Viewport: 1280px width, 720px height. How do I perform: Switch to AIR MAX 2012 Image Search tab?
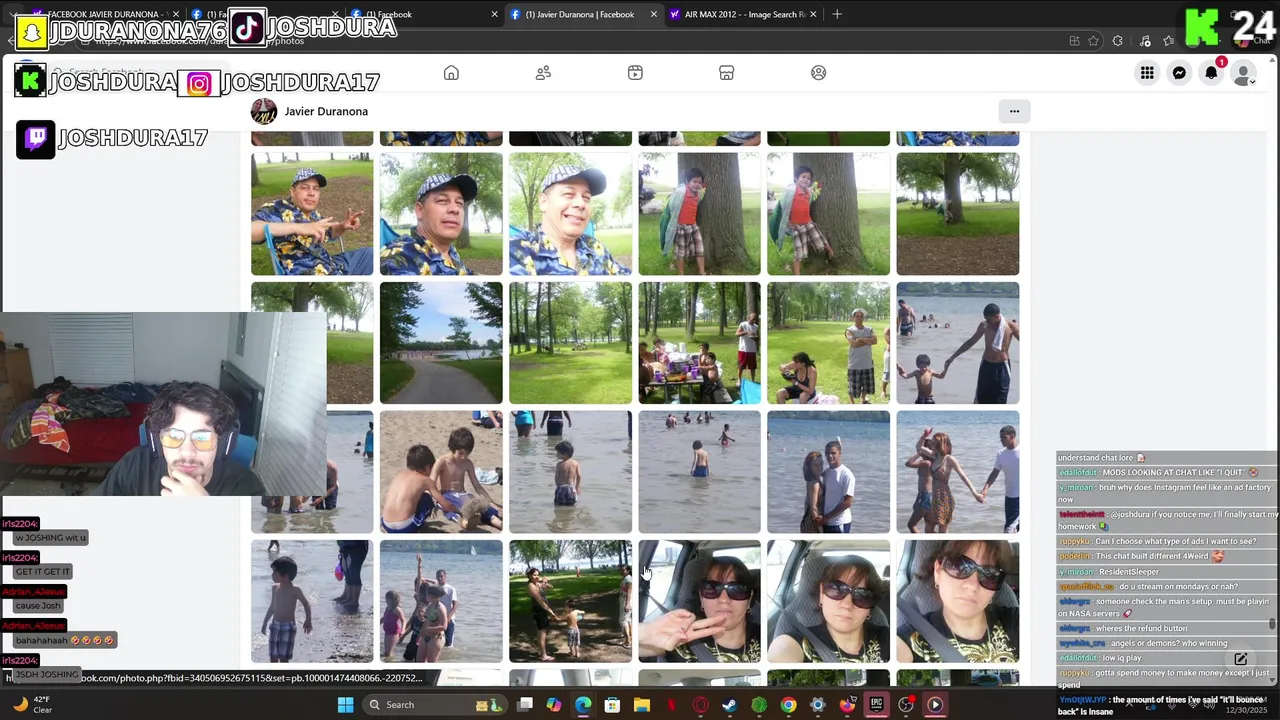click(745, 14)
